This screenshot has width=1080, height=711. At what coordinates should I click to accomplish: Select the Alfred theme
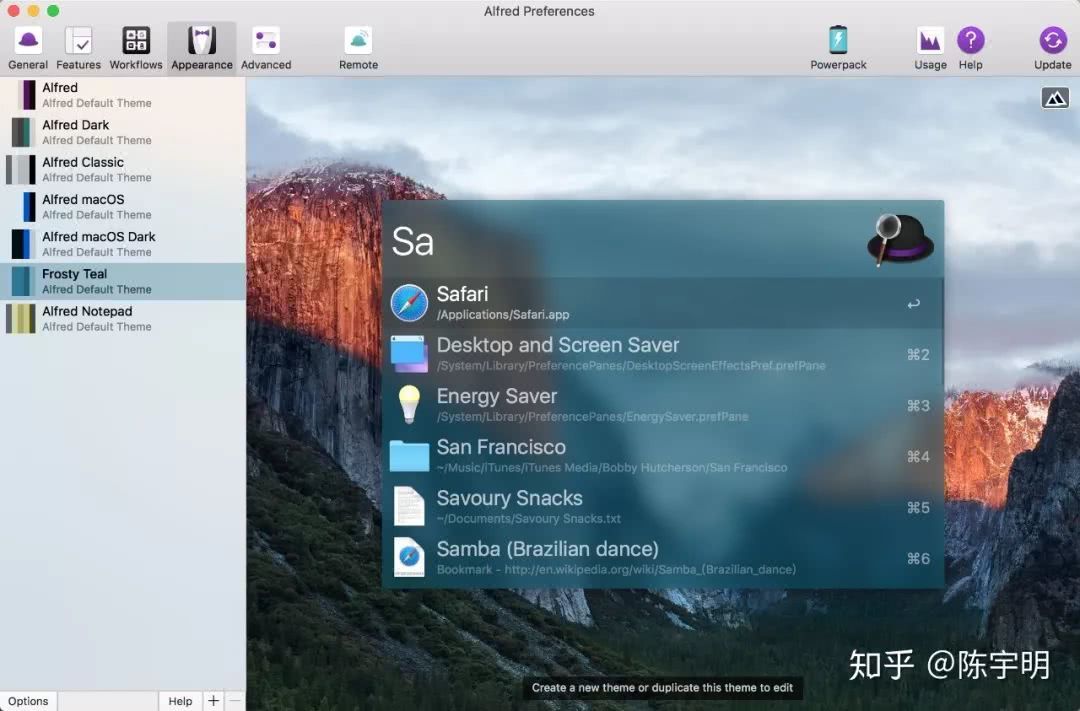point(123,95)
